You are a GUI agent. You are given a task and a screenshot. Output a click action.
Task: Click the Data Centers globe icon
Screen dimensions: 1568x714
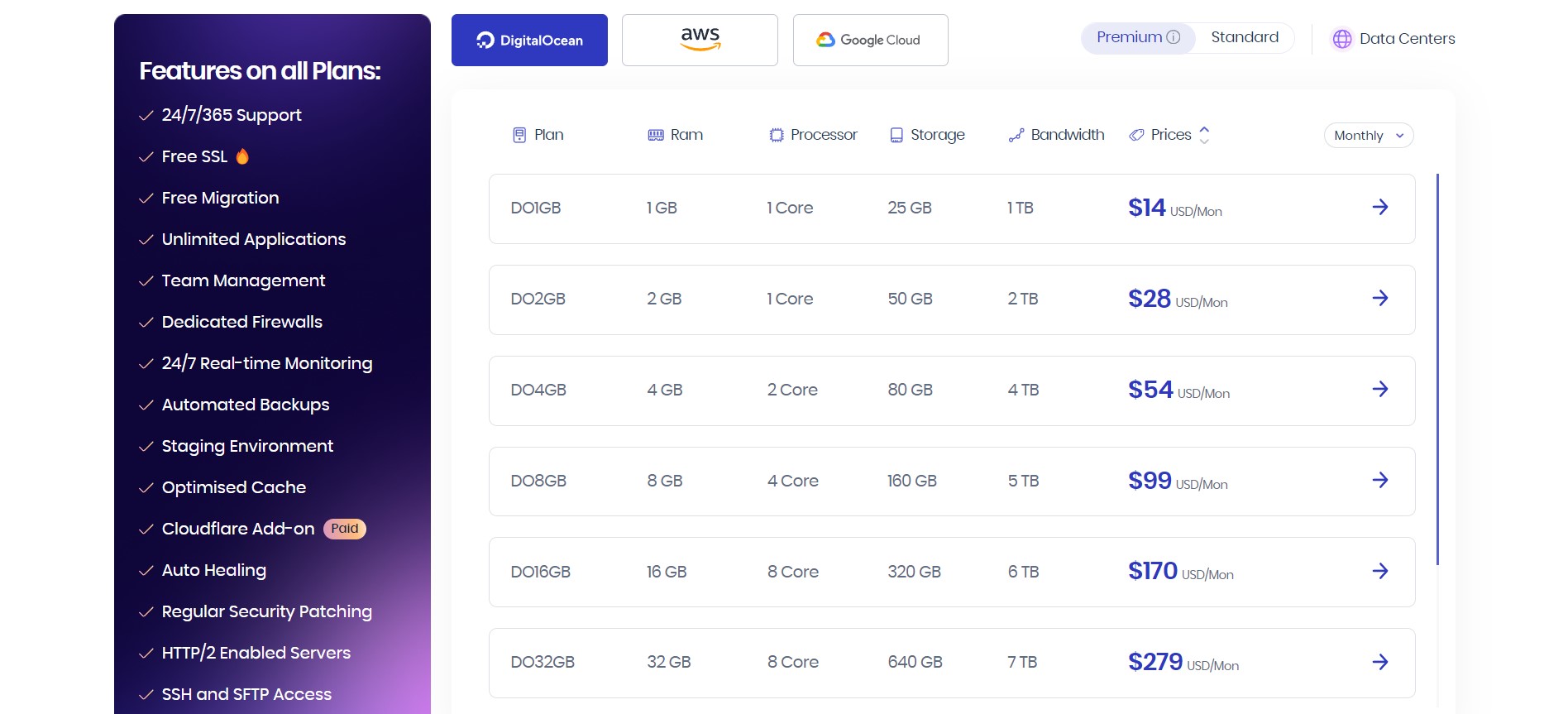(1341, 39)
